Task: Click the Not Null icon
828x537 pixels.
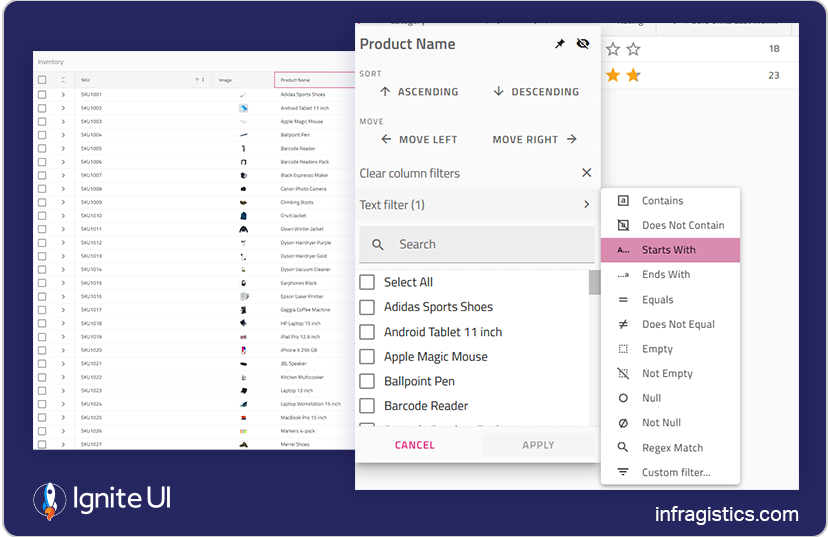Action: pyautogui.click(x=623, y=423)
